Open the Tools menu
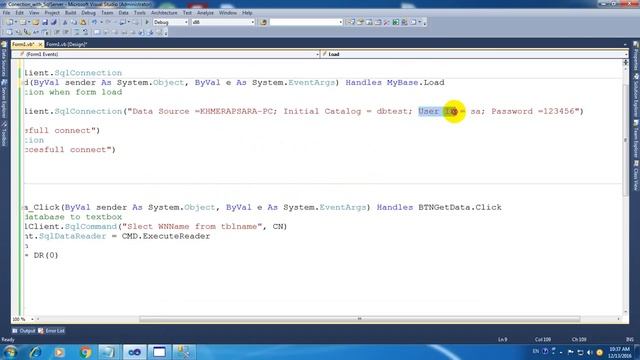 coord(139,13)
